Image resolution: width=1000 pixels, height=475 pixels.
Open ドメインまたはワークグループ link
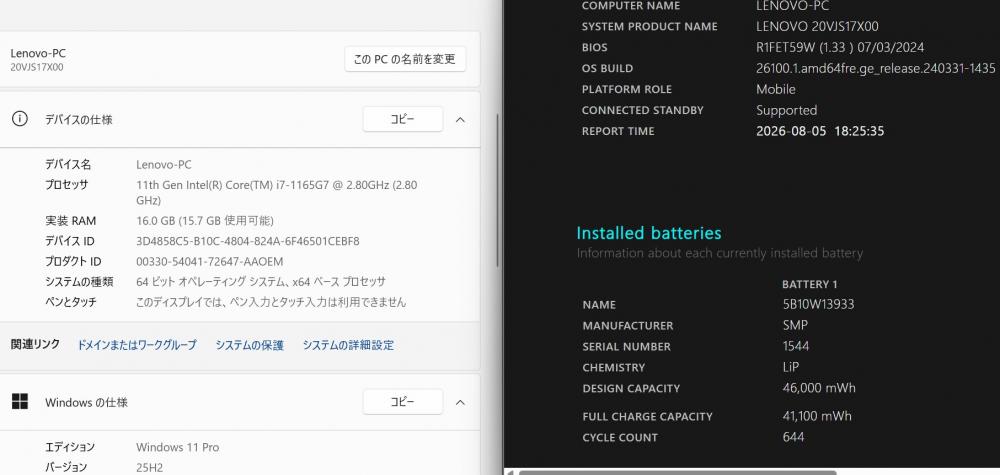click(137, 345)
